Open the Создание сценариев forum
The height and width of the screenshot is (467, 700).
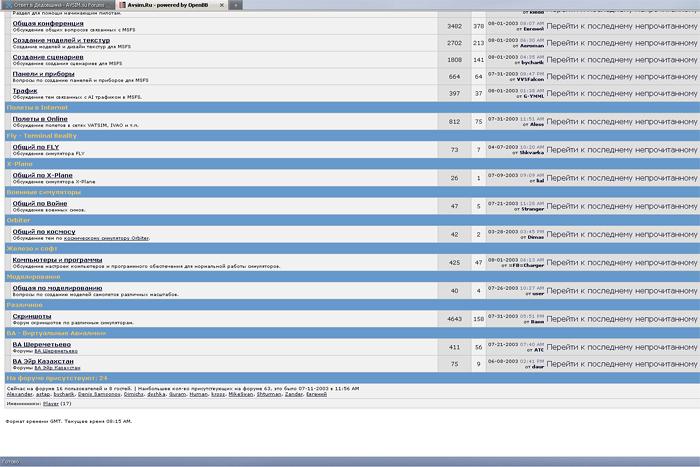pyautogui.click(x=48, y=57)
